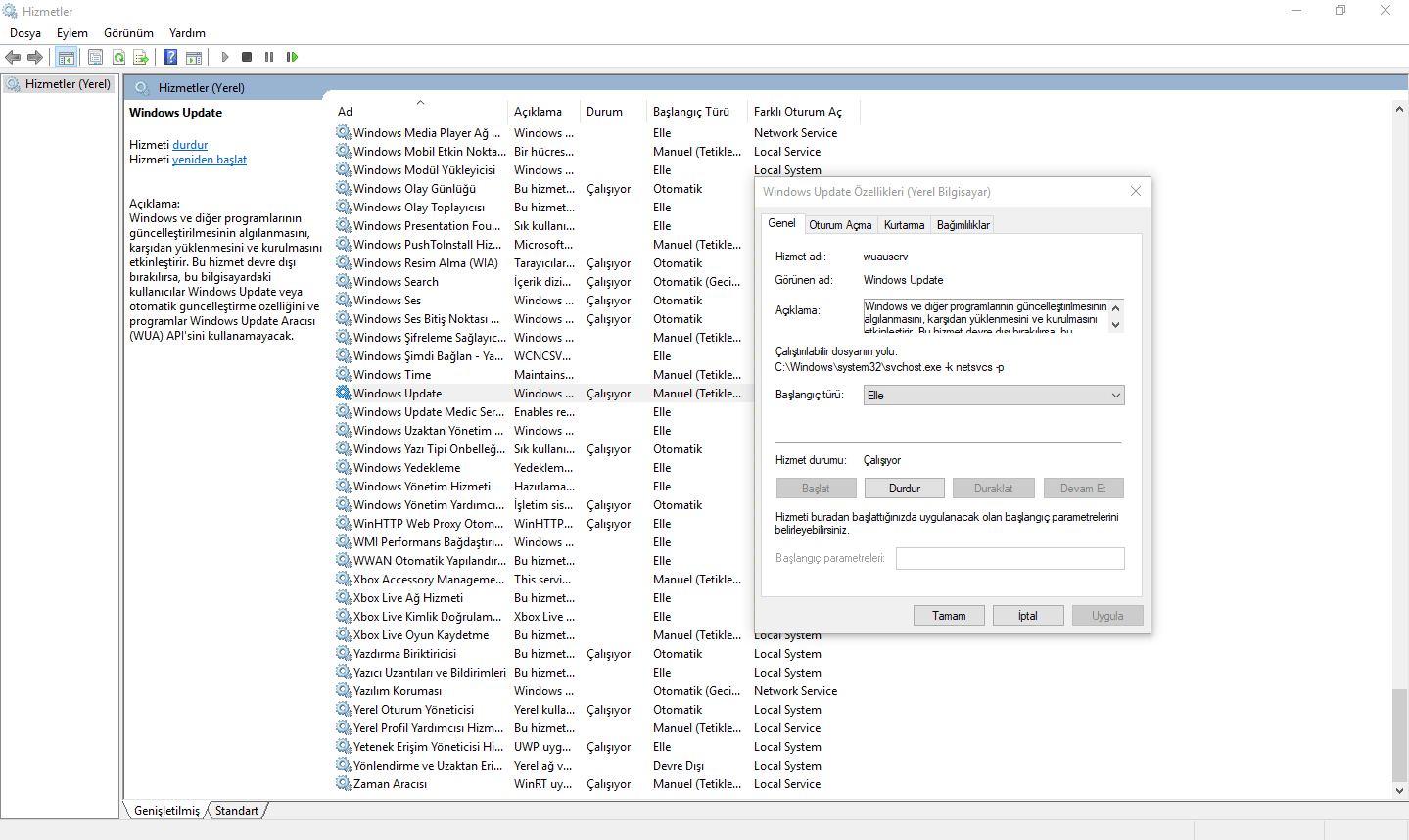Click the Back arrow in the toolbar
Viewport: 1409px width, 840px height.
point(13,57)
